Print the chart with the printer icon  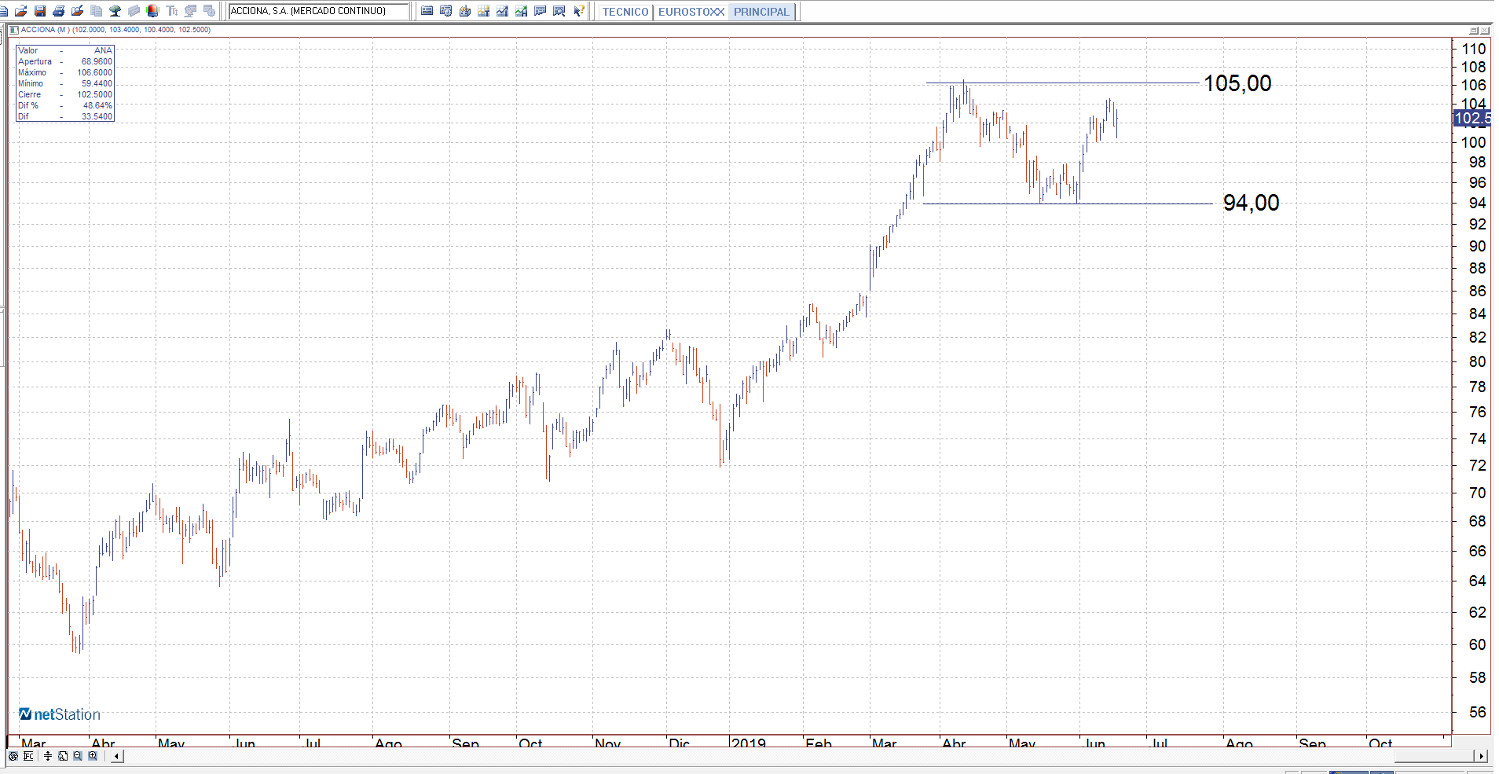59,11
